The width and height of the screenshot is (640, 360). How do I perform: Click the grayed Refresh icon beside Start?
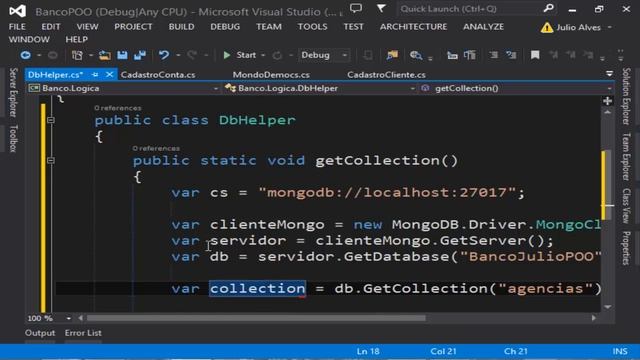(x=277, y=55)
